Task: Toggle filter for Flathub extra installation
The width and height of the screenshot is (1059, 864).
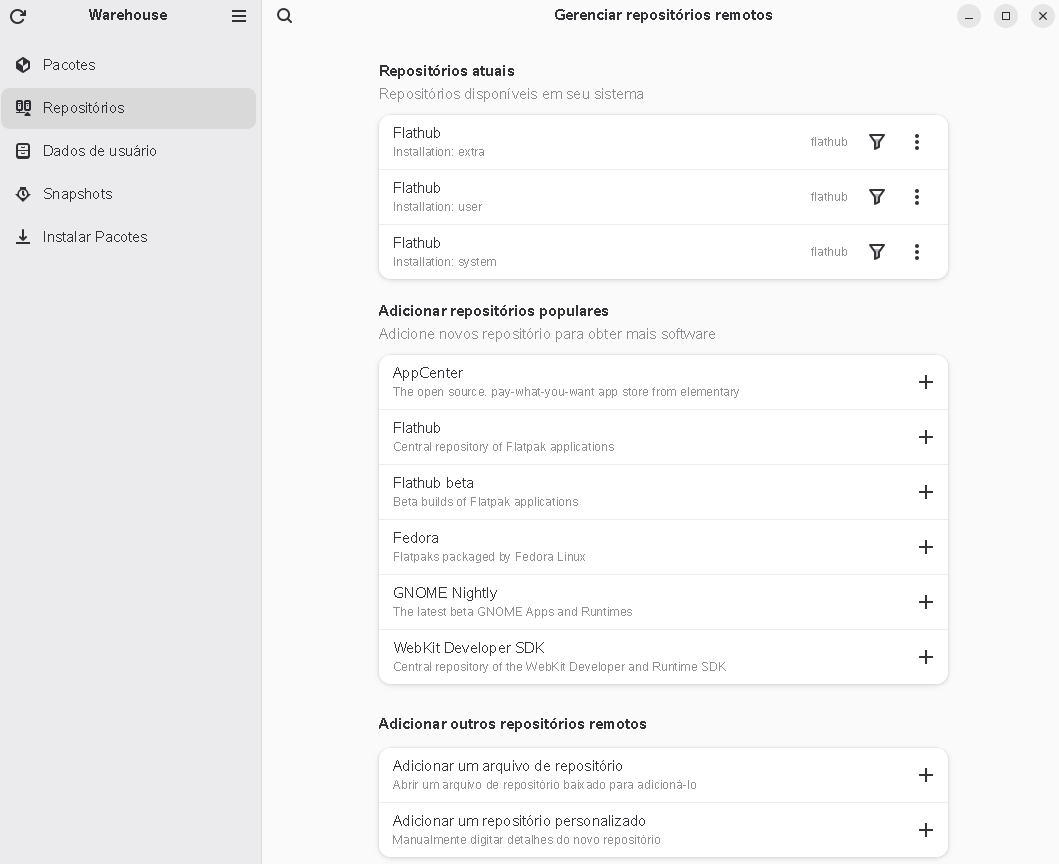Action: coord(877,142)
